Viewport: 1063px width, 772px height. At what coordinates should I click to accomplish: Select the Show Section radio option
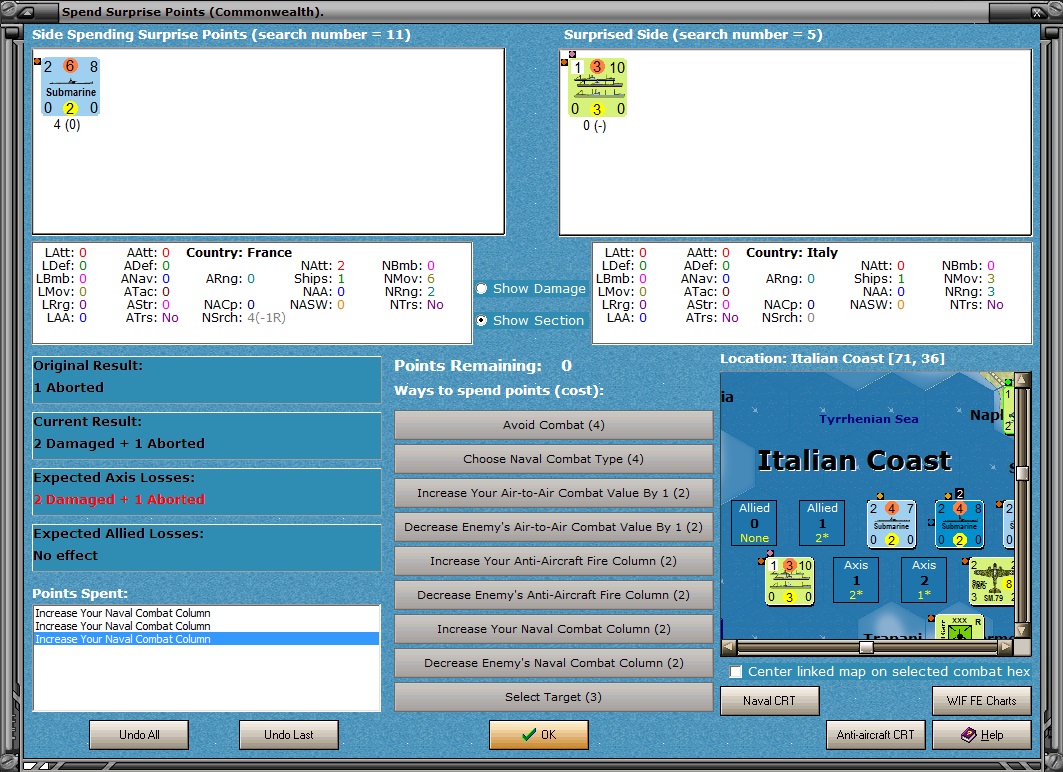(x=481, y=321)
